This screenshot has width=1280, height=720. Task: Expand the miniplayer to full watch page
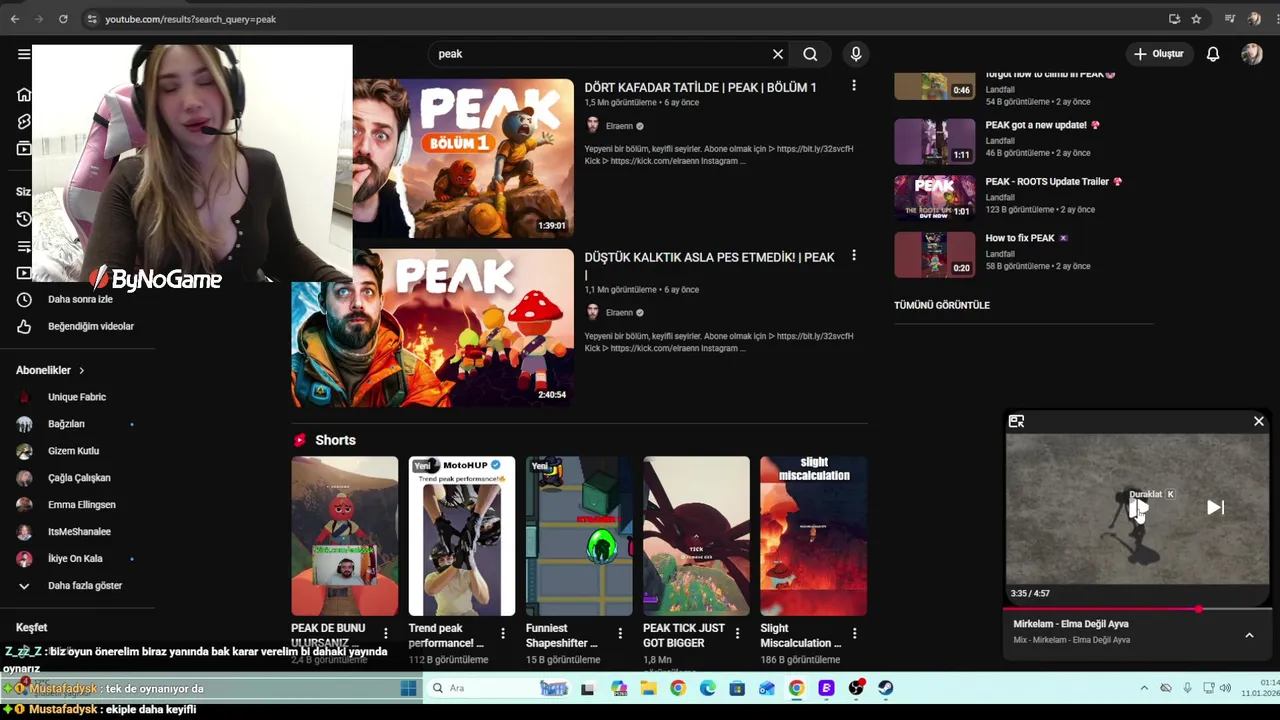1016,421
